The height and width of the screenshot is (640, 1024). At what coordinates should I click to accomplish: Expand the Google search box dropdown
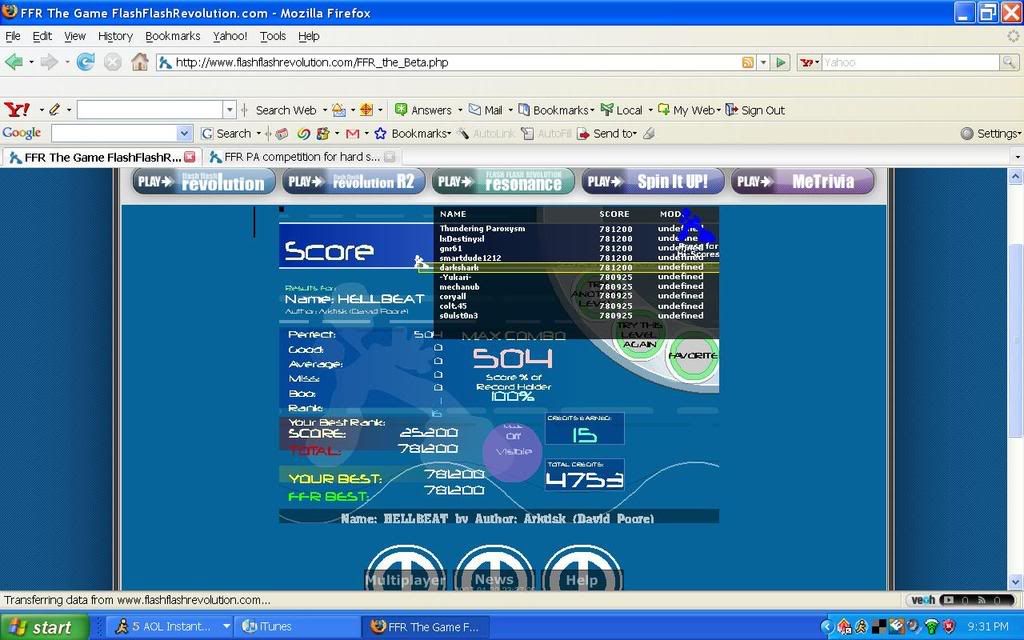pos(183,133)
